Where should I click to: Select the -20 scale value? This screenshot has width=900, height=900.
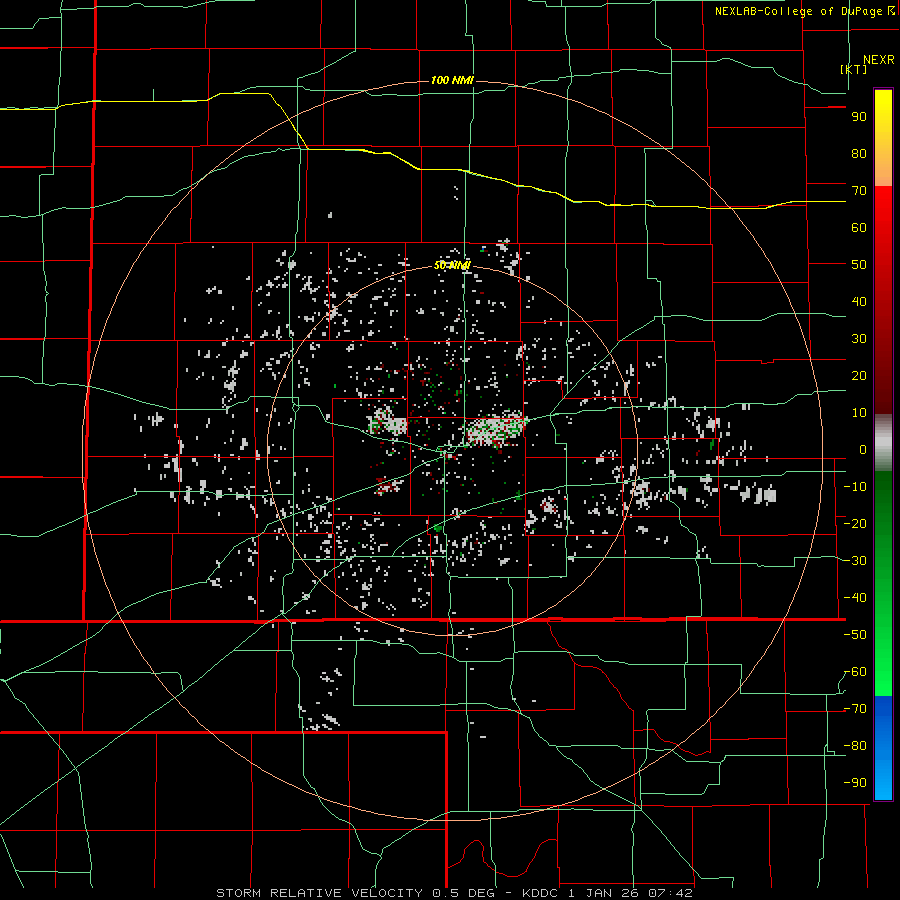(855, 524)
